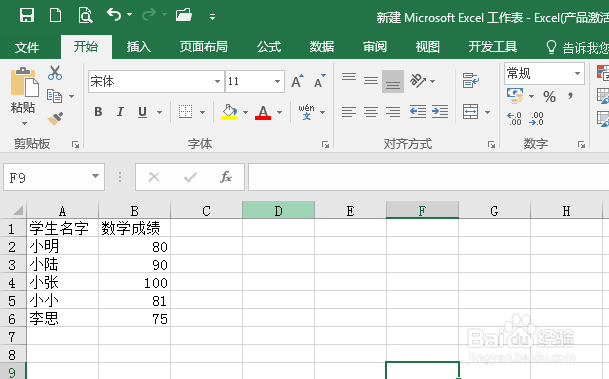Switch to the 插入 ribbon tab

pyautogui.click(x=139, y=47)
